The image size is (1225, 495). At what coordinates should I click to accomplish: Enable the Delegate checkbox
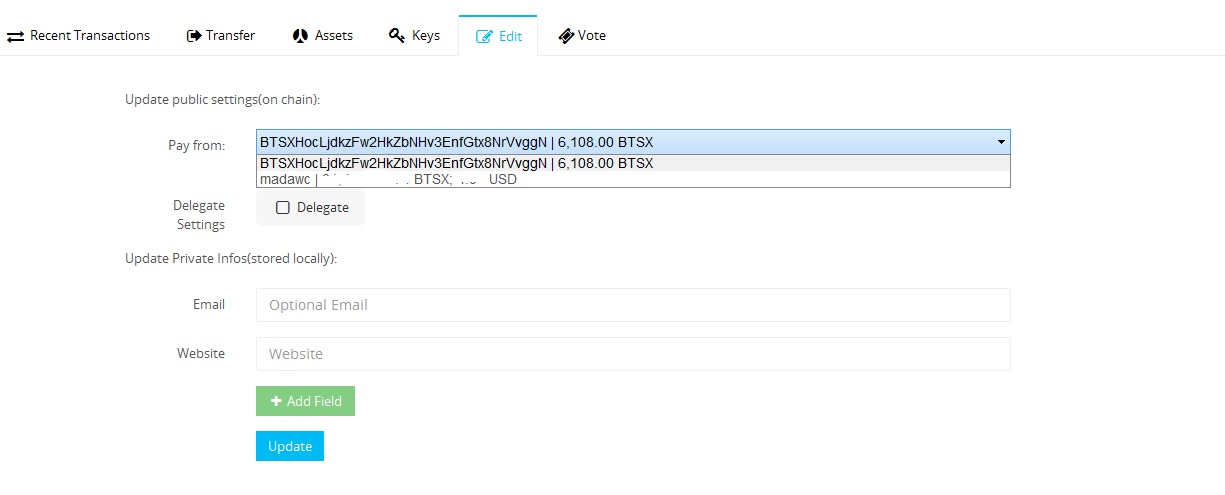tap(283, 208)
